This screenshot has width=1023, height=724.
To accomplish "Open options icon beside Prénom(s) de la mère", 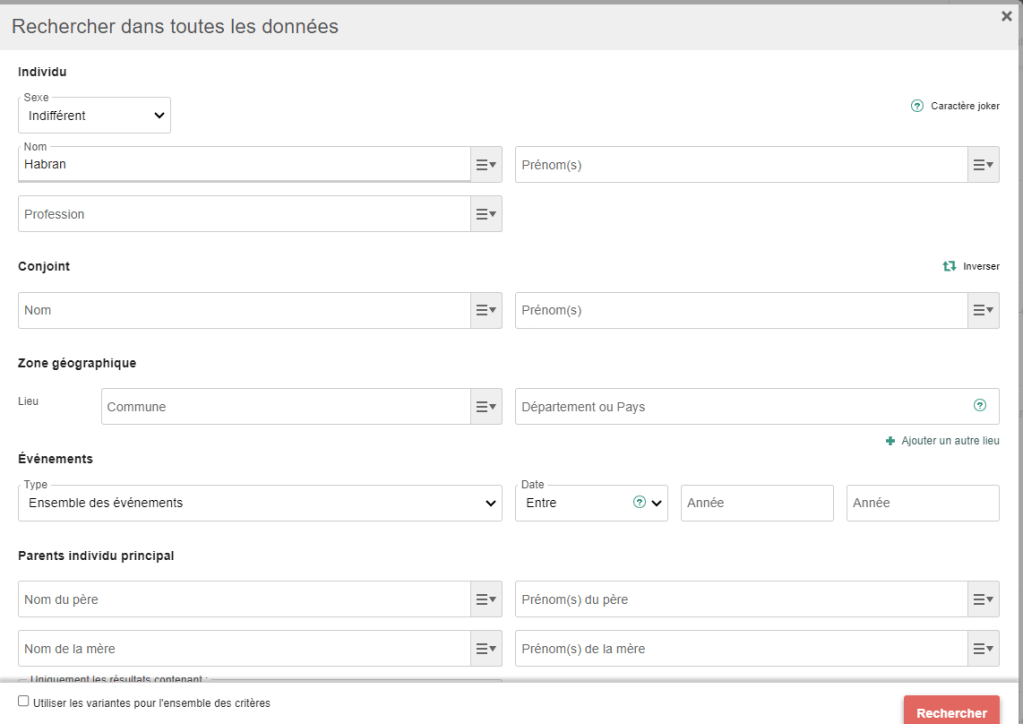I will (983, 649).
